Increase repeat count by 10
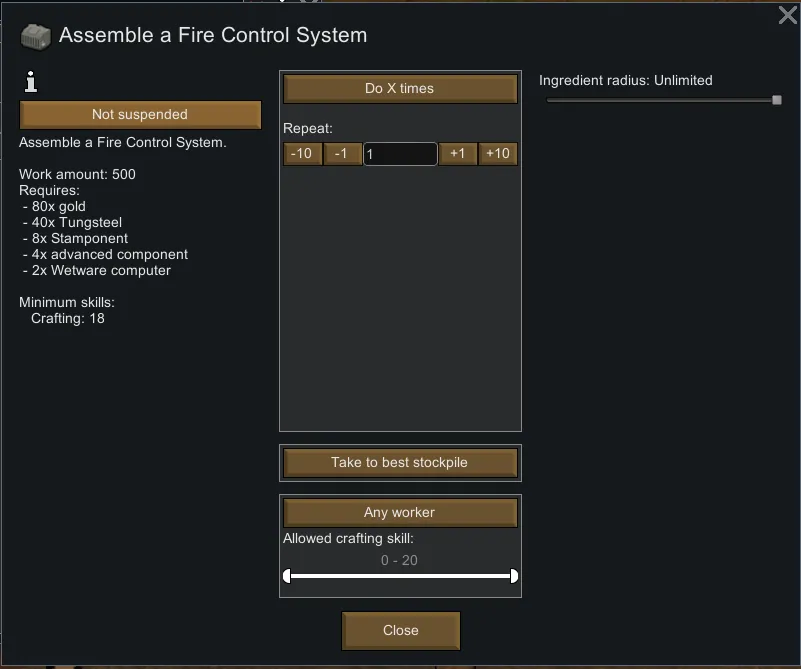The height and width of the screenshot is (669, 801). (x=498, y=154)
